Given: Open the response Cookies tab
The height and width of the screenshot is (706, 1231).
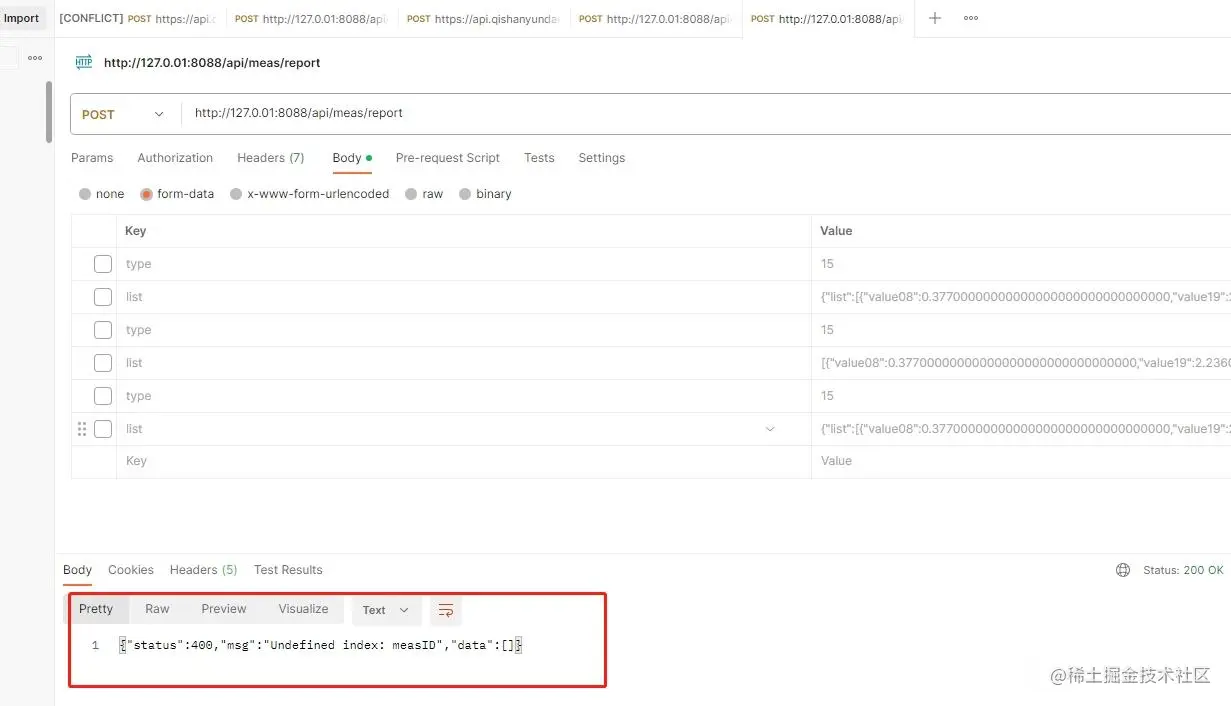Looking at the screenshot, I should coord(131,570).
